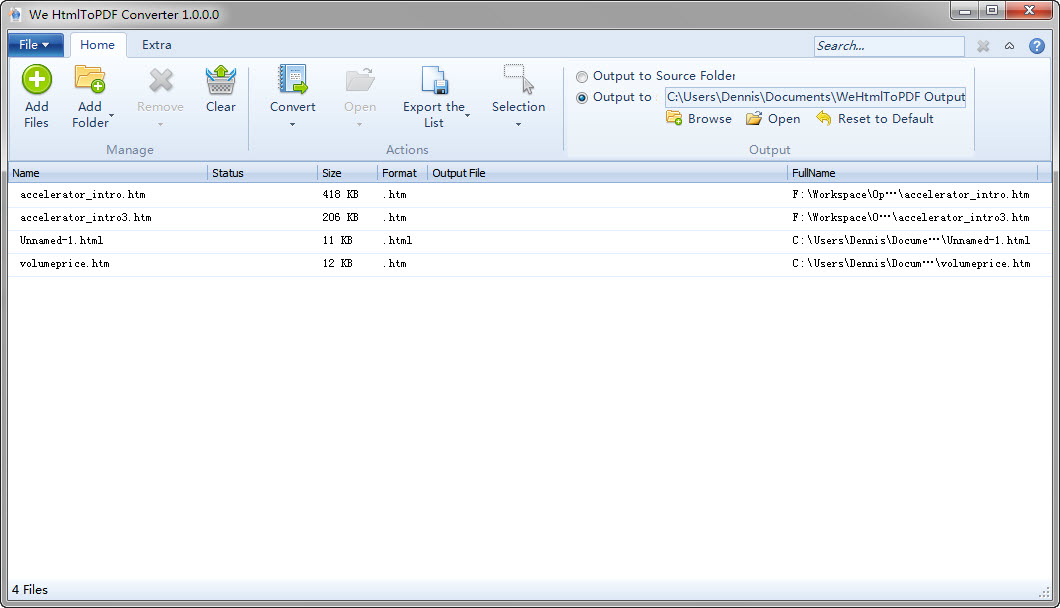Select the volumeprice.htm row
Screen dimensions: 1060x608
(x=529, y=264)
